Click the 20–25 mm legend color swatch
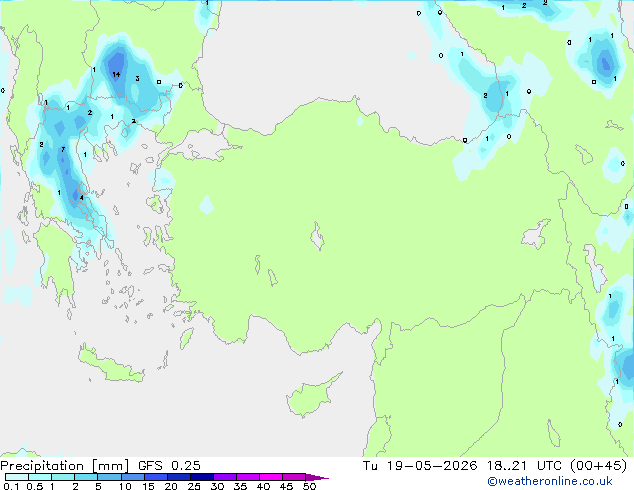The width and height of the screenshot is (634, 490). click(x=179, y=477)
